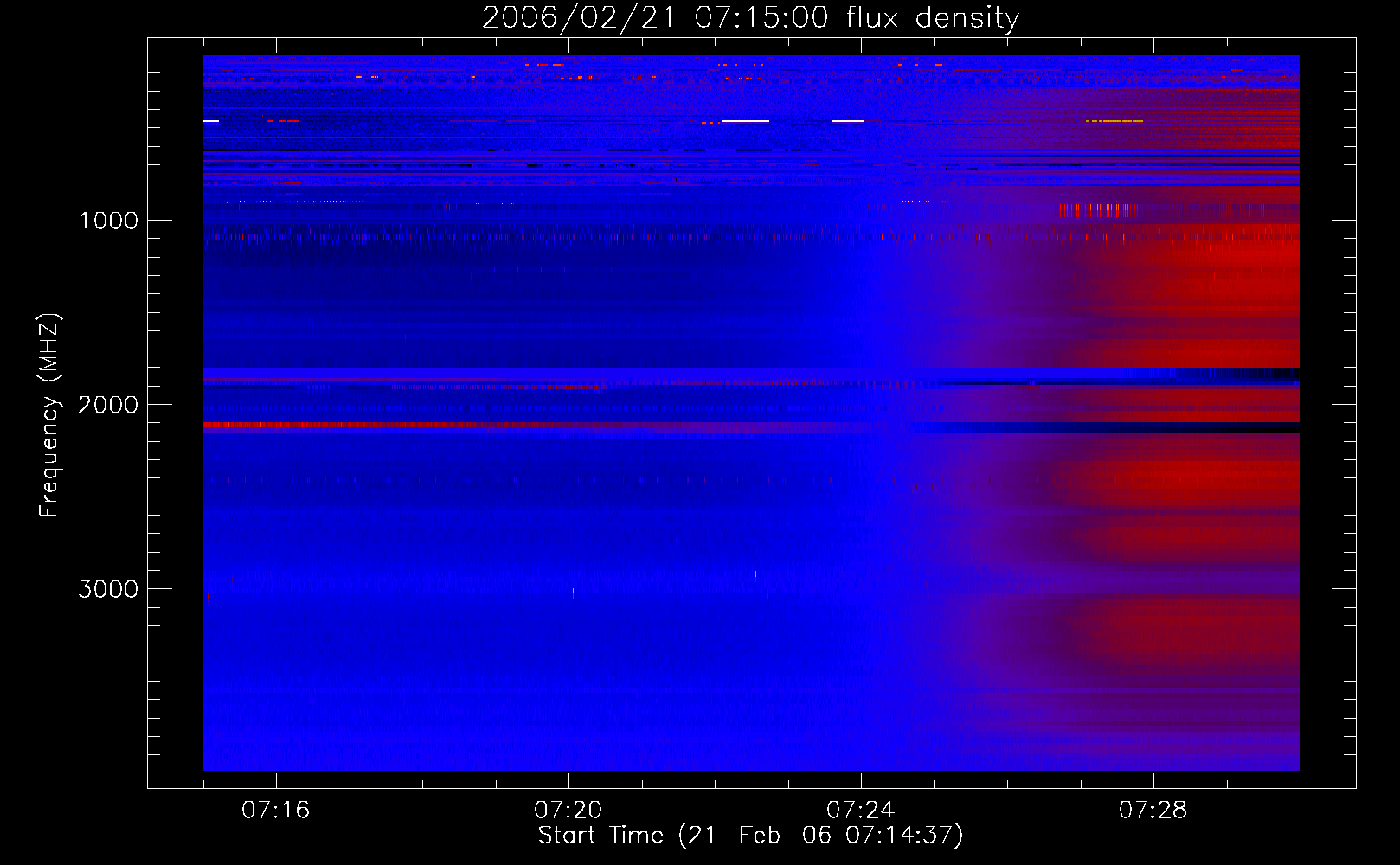
Task: Click the 07:20 time tick label
Action: pos(568,811)
